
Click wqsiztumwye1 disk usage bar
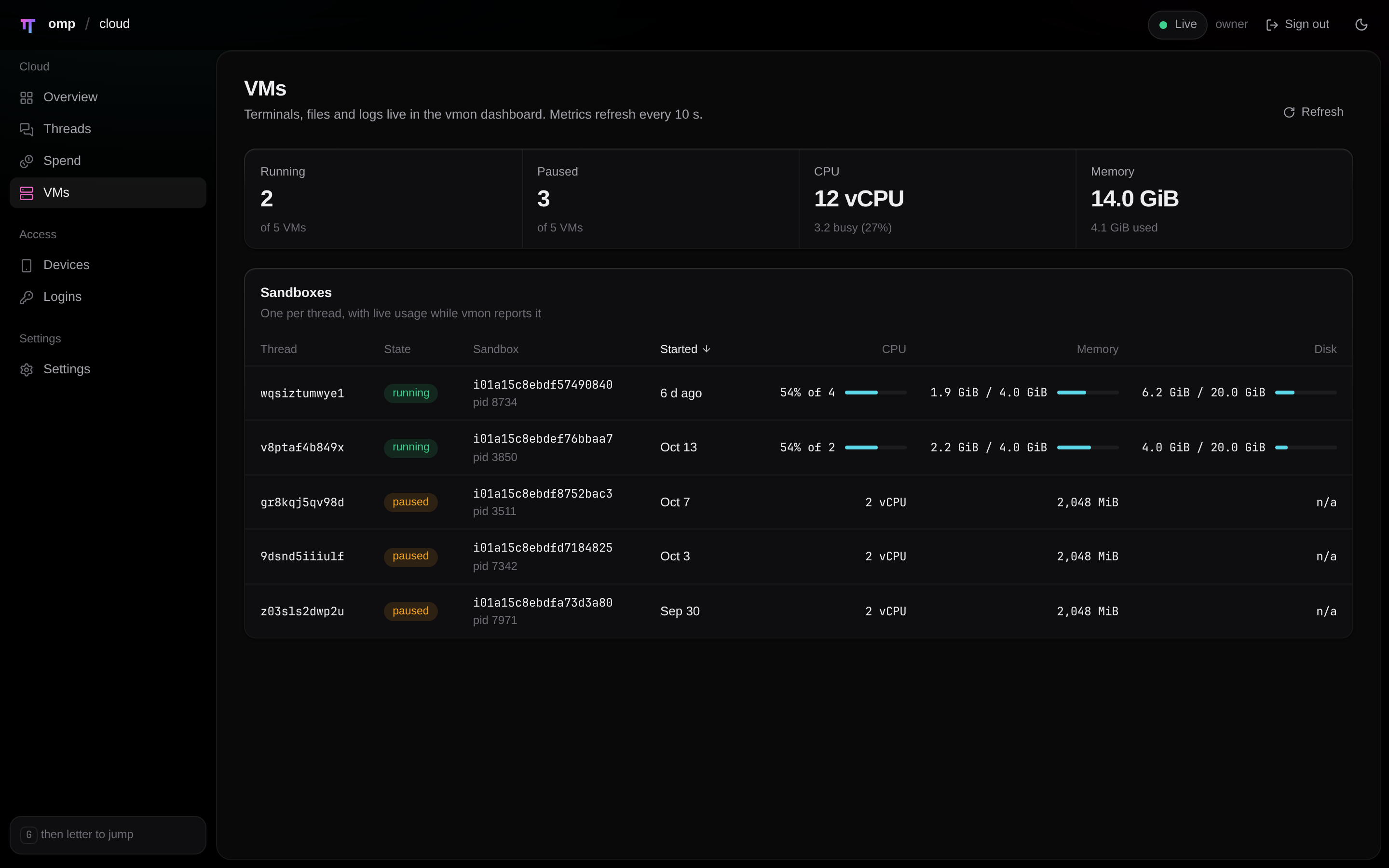tap(1306, 393)
